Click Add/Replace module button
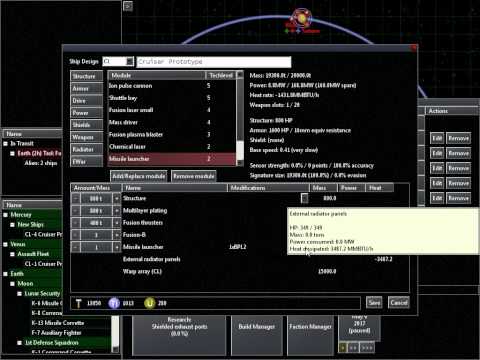Viewport: 480px width, 360px height. tap(139, 176)
